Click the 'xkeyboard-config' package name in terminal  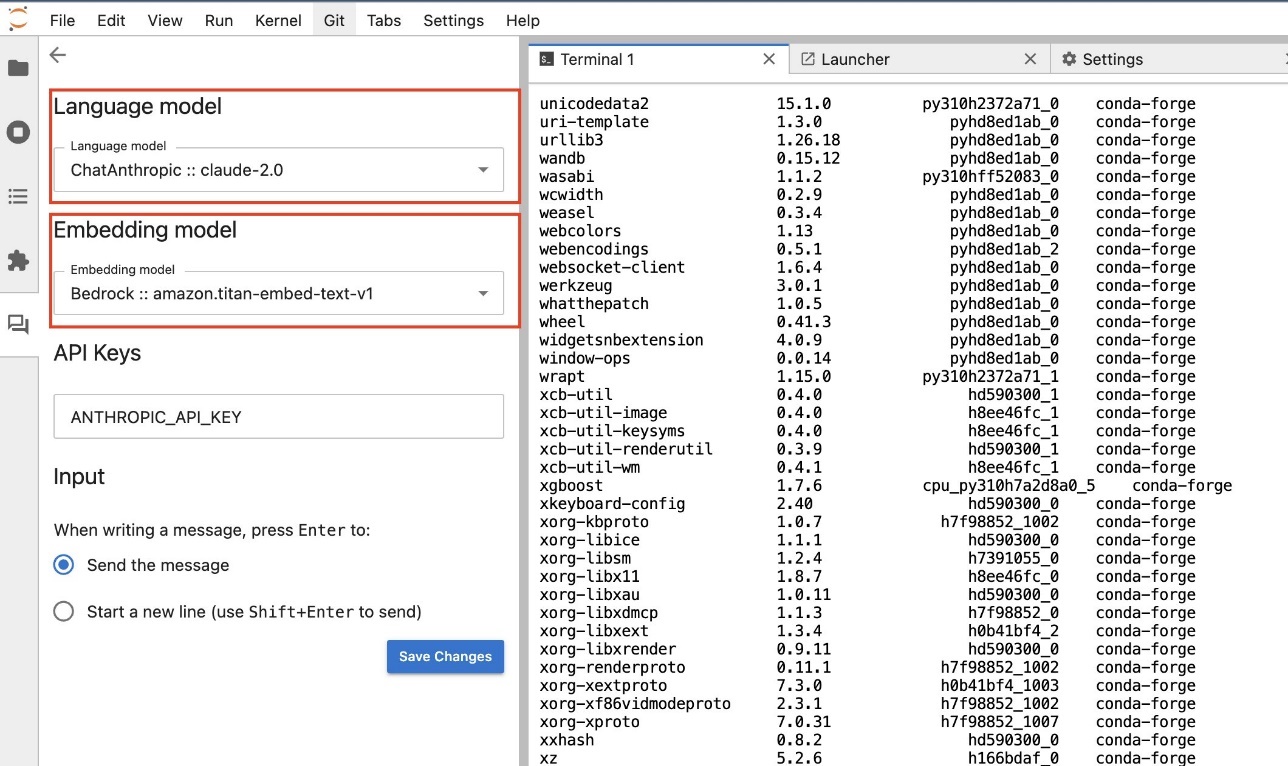pos(613,503)
